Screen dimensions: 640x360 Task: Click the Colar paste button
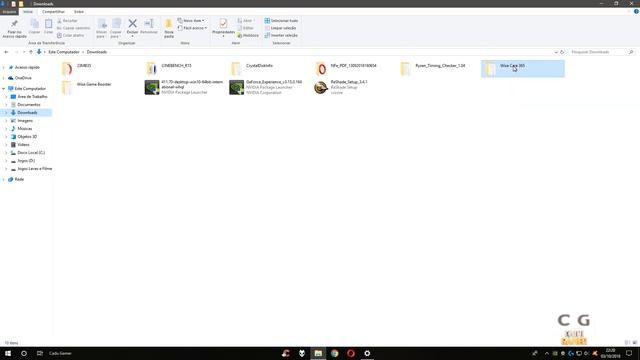point(48,27)
